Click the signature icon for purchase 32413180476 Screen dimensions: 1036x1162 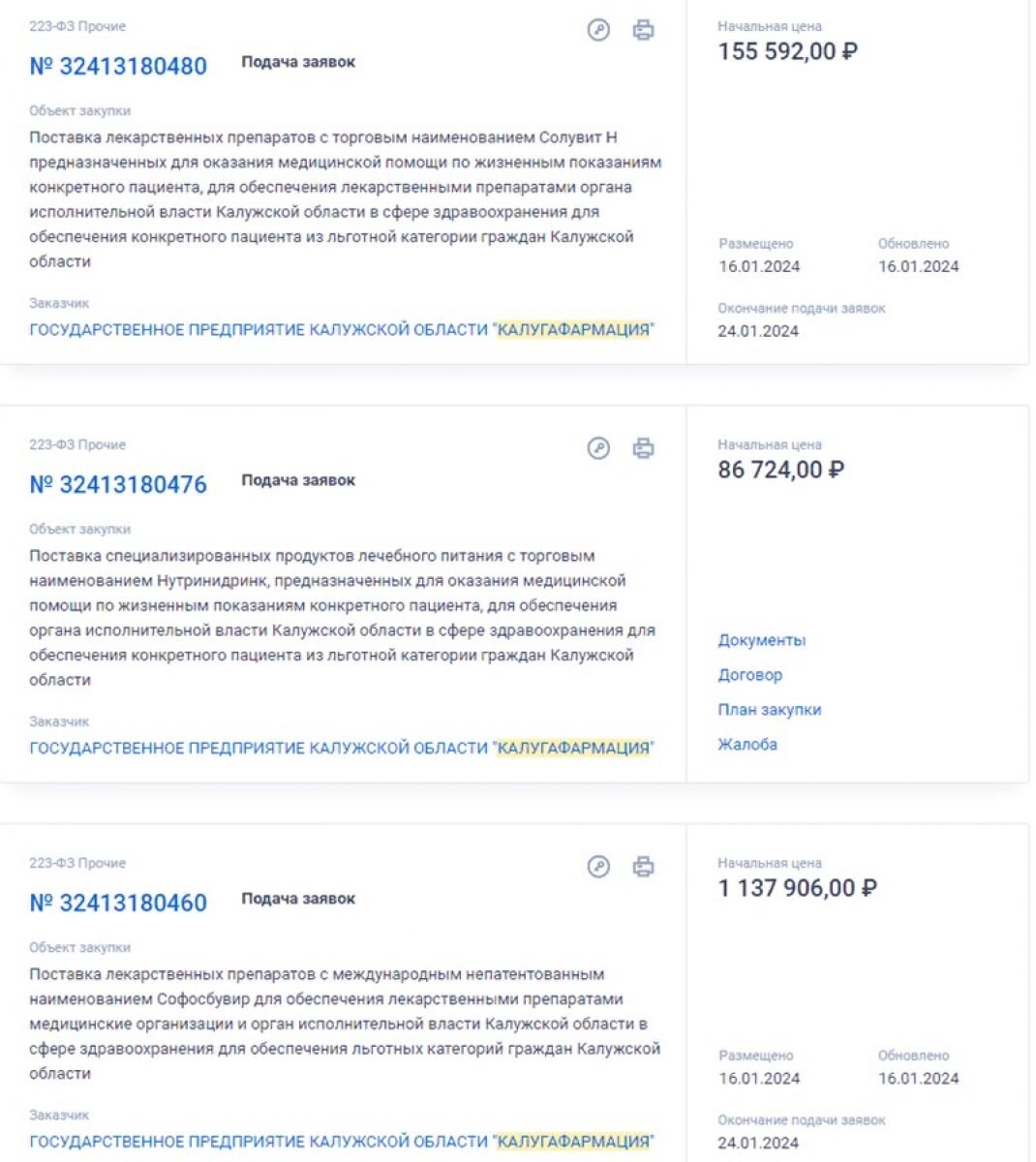[598, 448]
